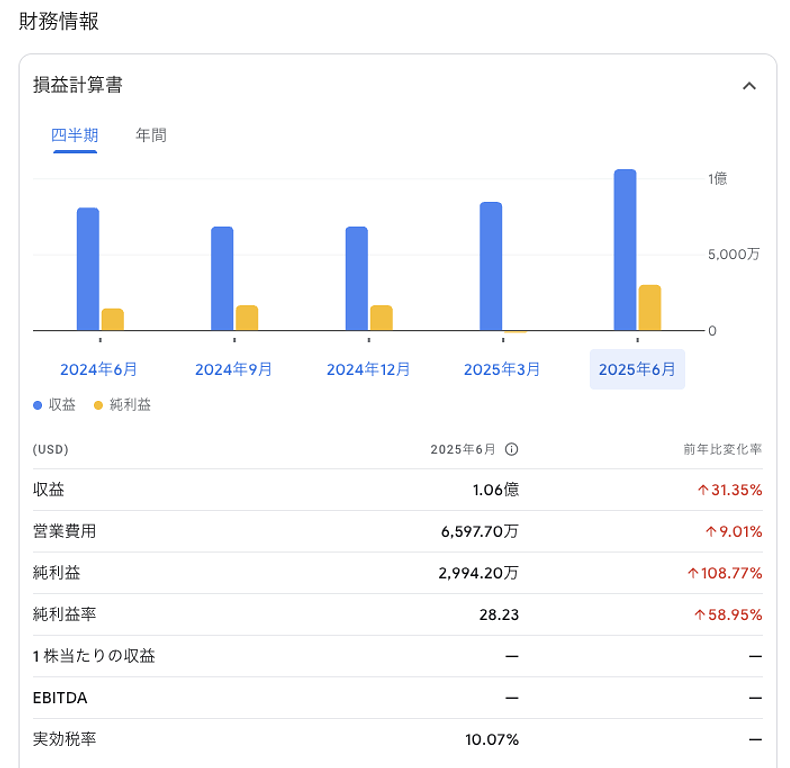Choose the 2024年12月 quarter
This screenshot has width=790, height=768.
tap(368, 369)
